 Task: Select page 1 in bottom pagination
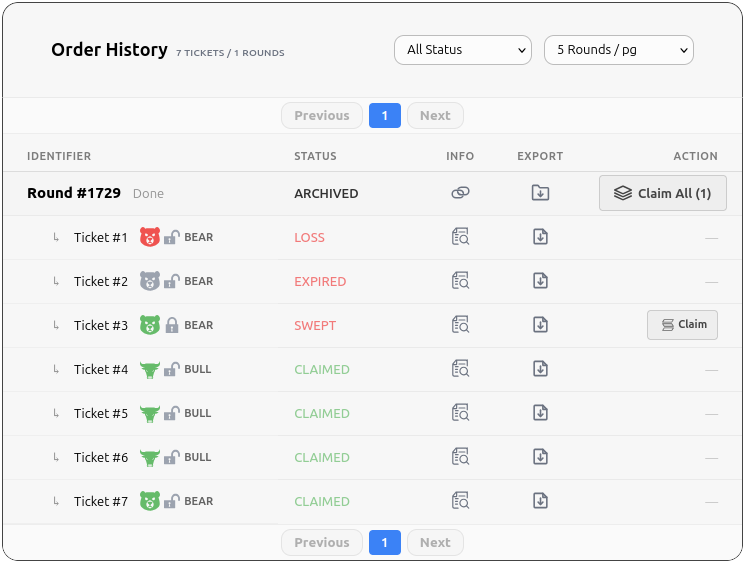(x=384, y=542)
